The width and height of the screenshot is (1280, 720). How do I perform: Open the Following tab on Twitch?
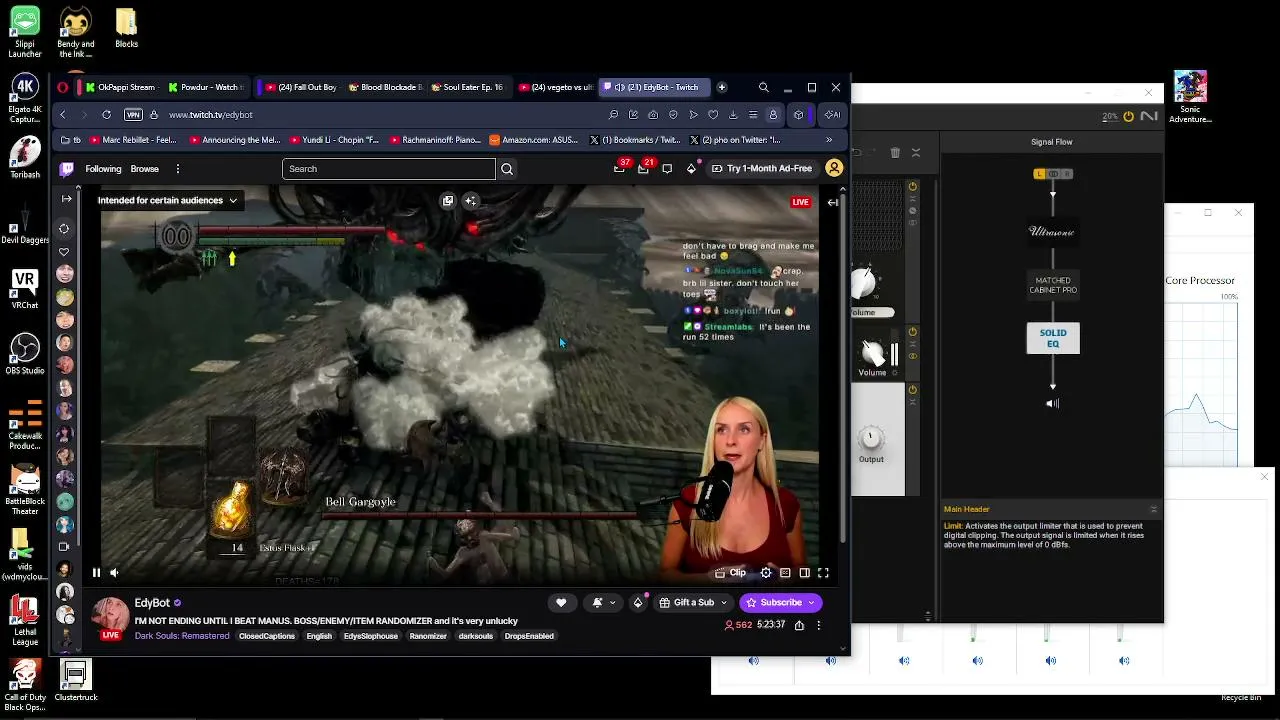(103, 169)
